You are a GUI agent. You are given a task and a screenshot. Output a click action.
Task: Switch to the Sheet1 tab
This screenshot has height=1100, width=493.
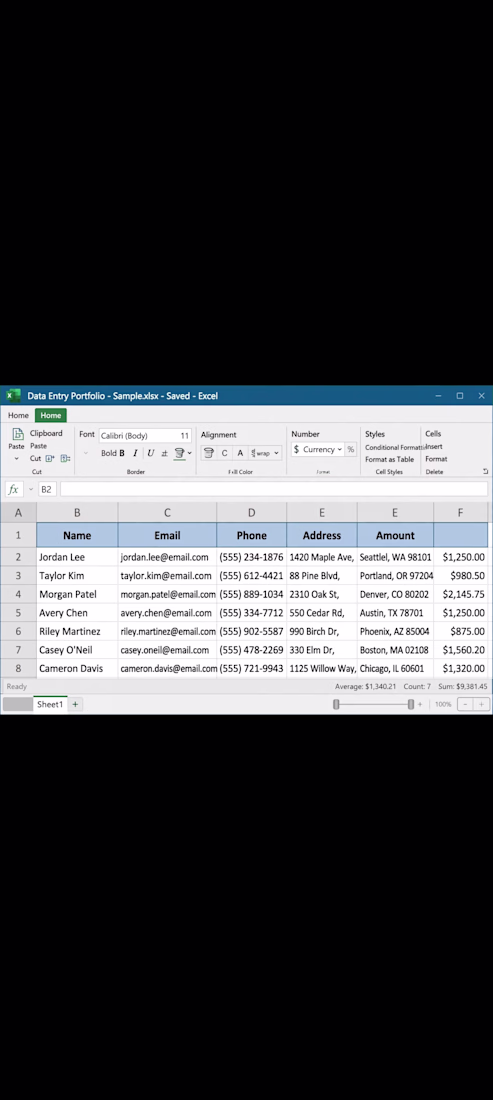point(50,704)
